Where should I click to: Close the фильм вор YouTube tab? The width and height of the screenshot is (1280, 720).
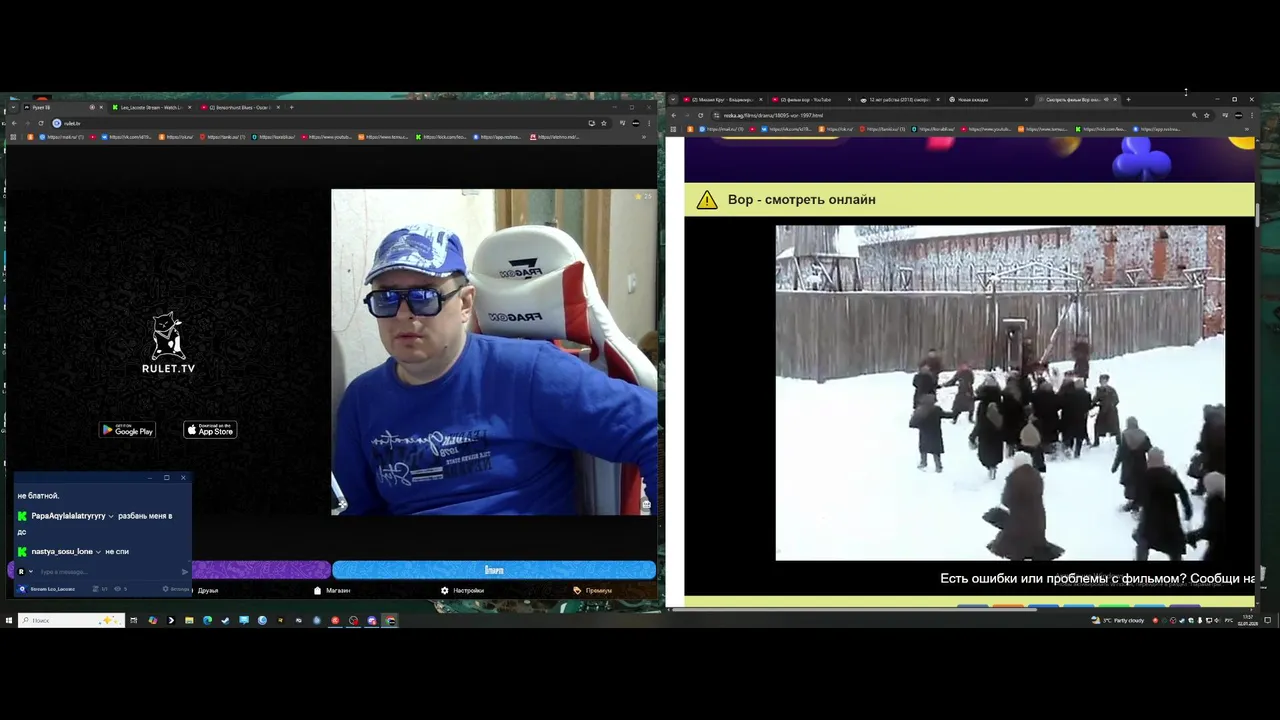click(x=849, y=100)
